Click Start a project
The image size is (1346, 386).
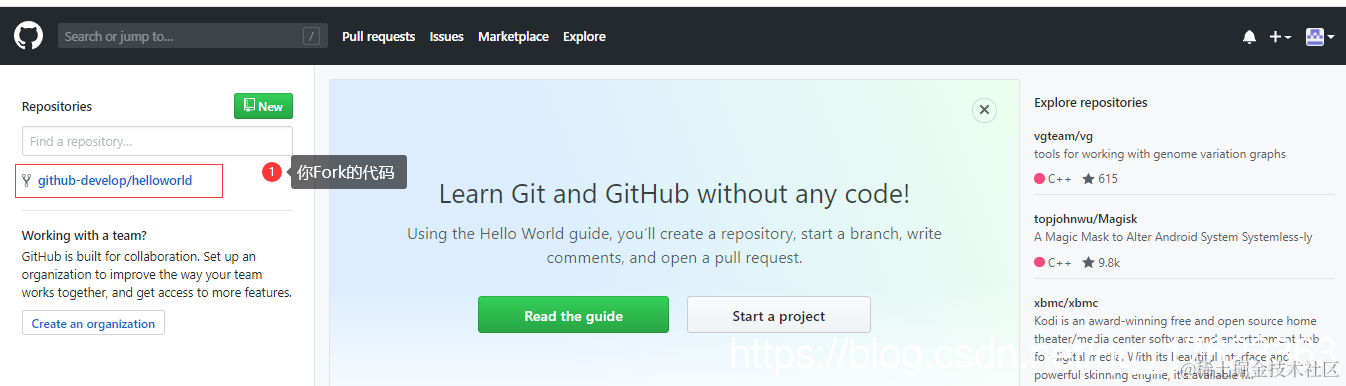(778, 315)
